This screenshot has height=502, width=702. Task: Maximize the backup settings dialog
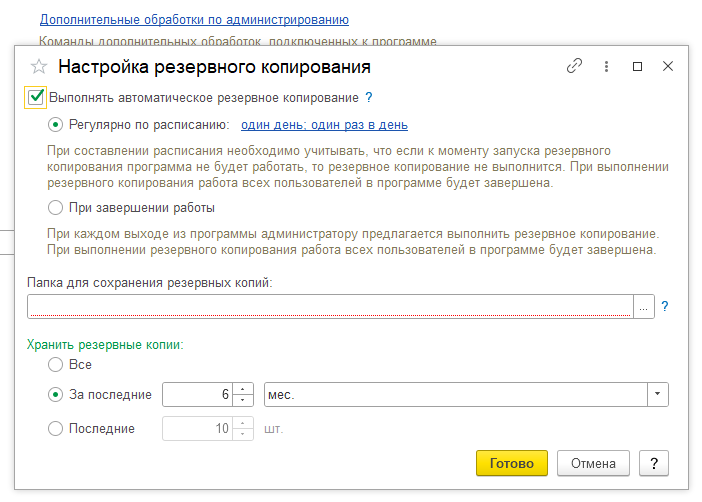point(637,67)
